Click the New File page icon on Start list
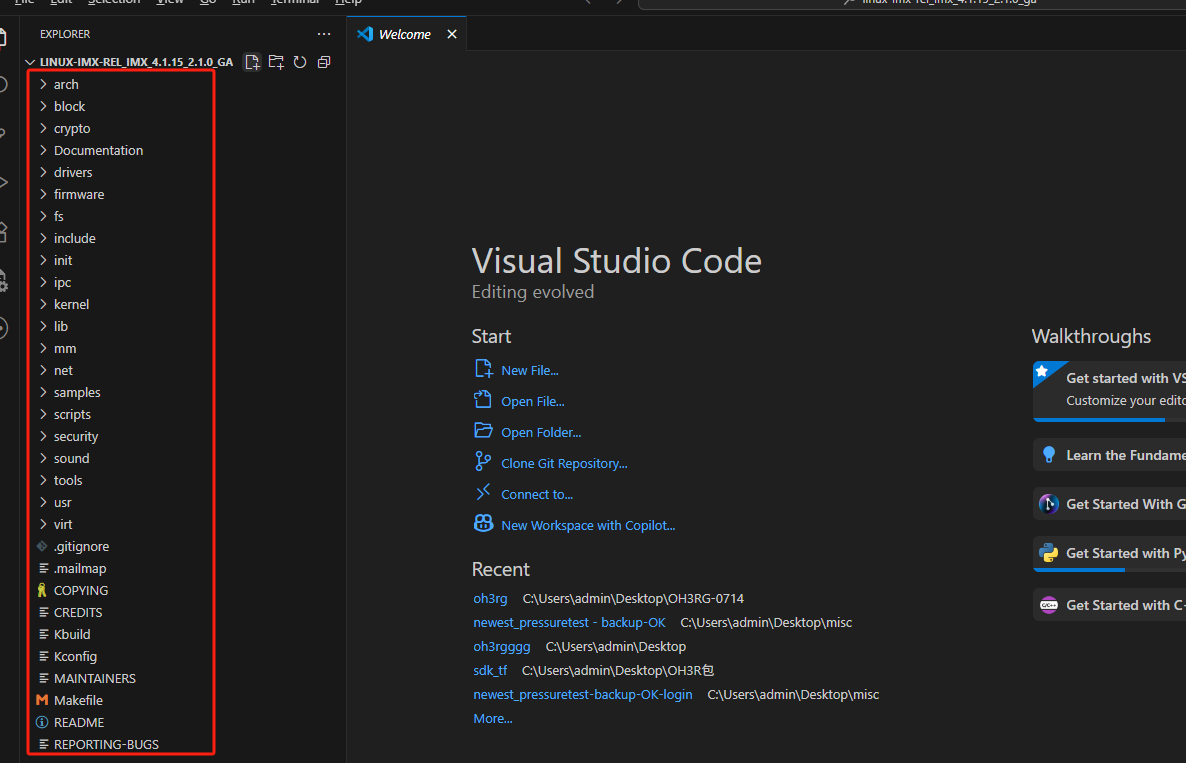Screen dimensions: 1186x763 [x=483, y=369]
